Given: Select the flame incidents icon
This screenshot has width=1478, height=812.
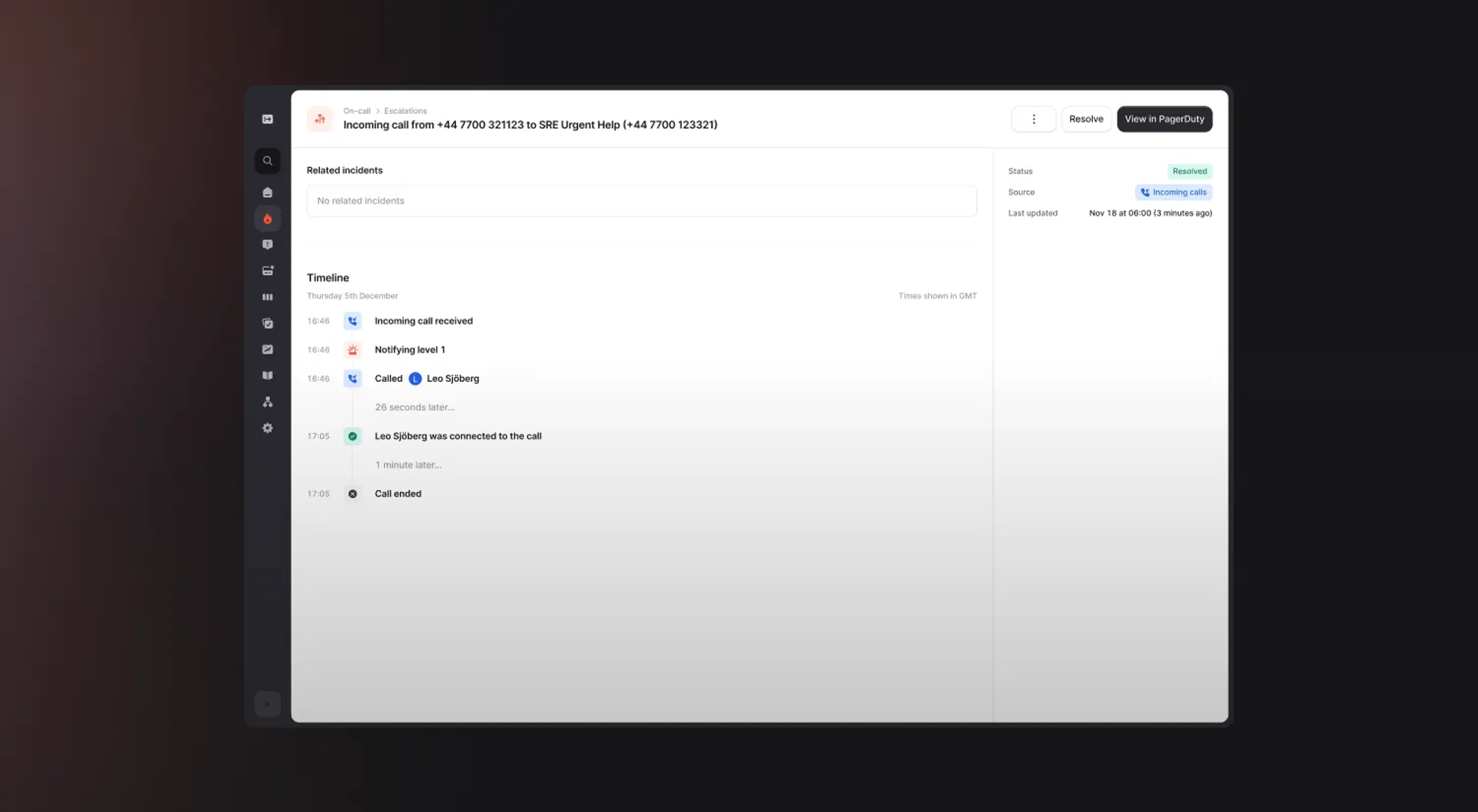Looking at the screenshot, I should [268, 219].
